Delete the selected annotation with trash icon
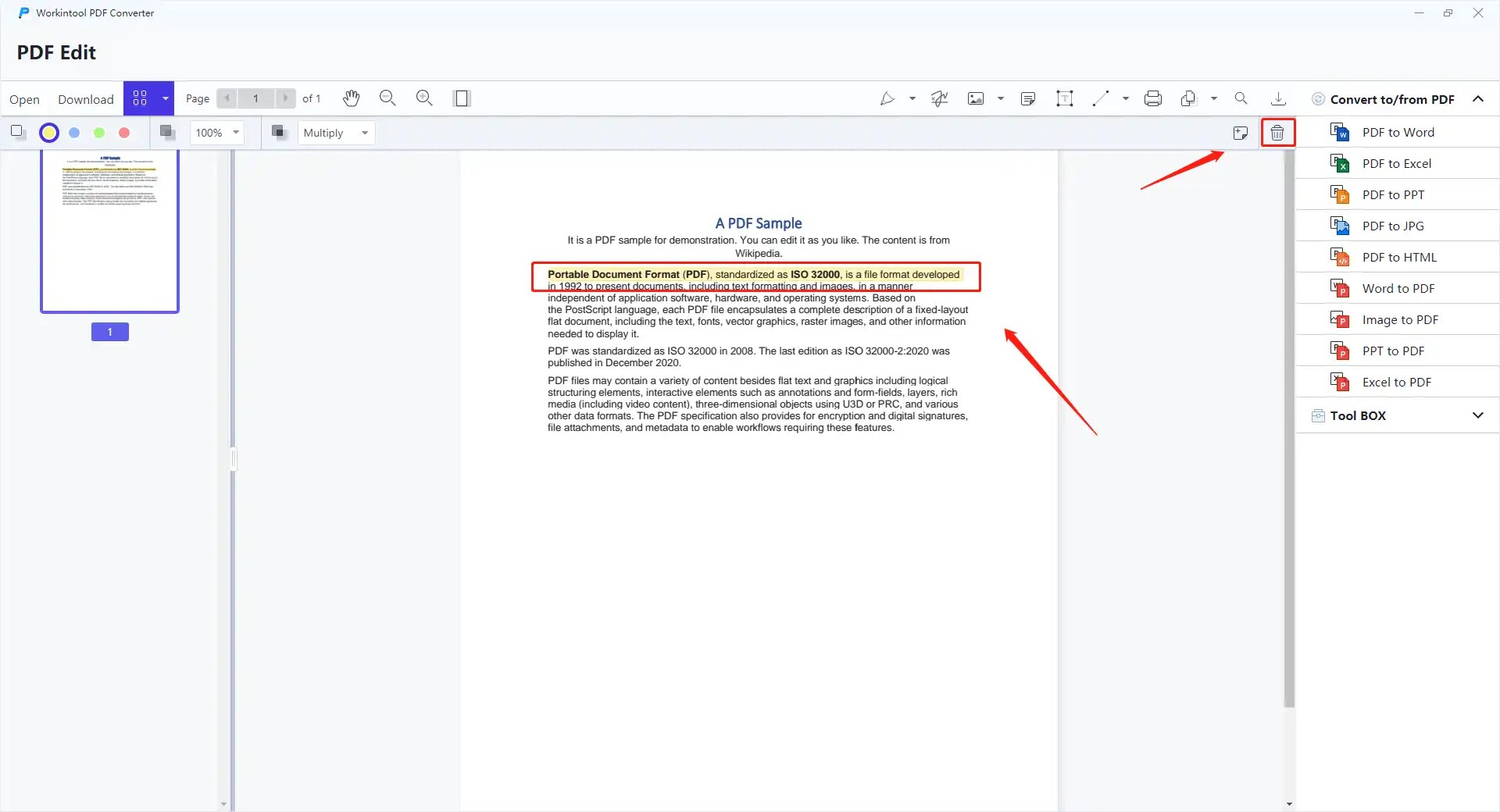This screenshot has height=812, width=1500. (x=1277, y=132)
